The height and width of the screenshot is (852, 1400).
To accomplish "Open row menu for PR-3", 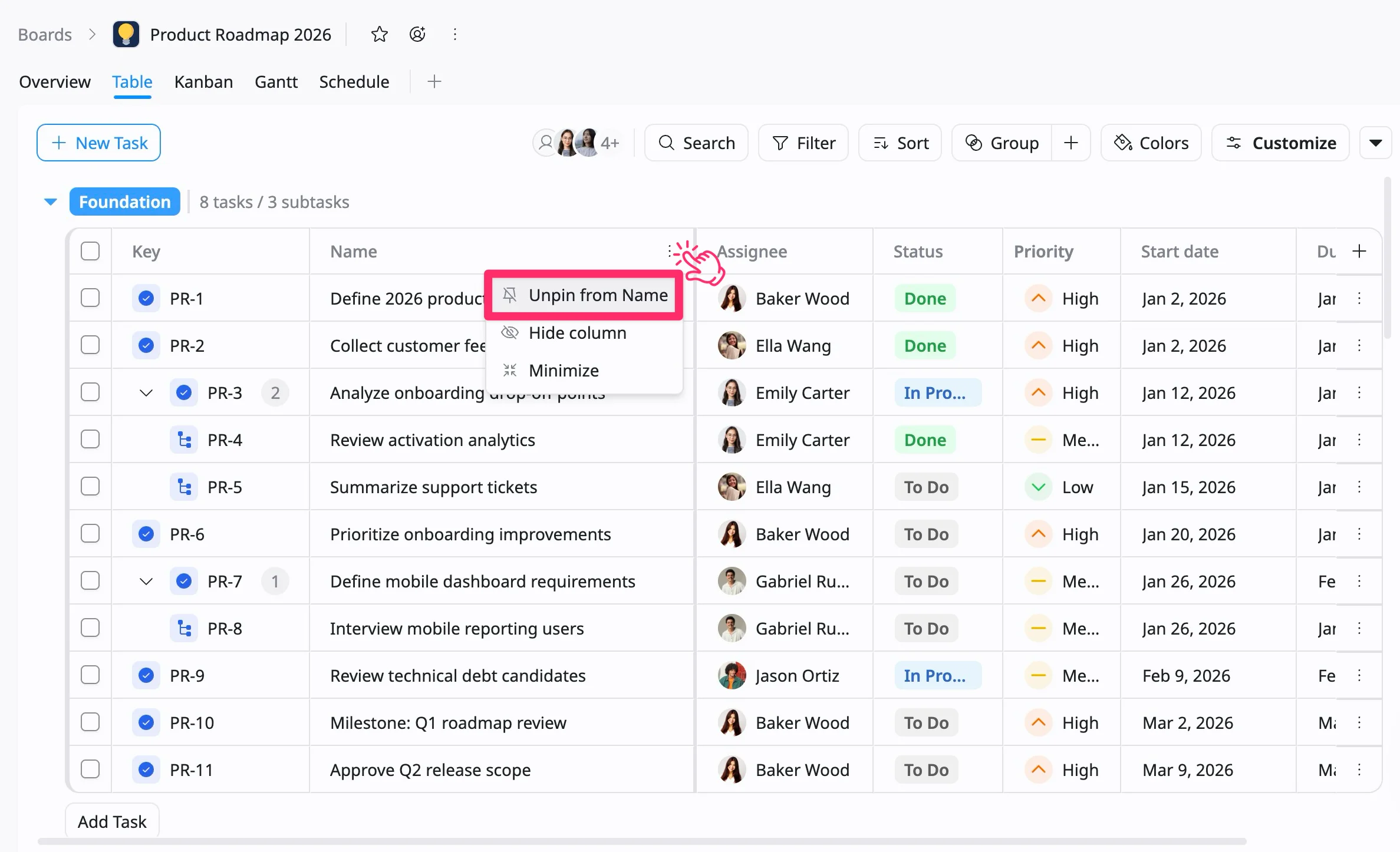I will (x=1359, y=392).
